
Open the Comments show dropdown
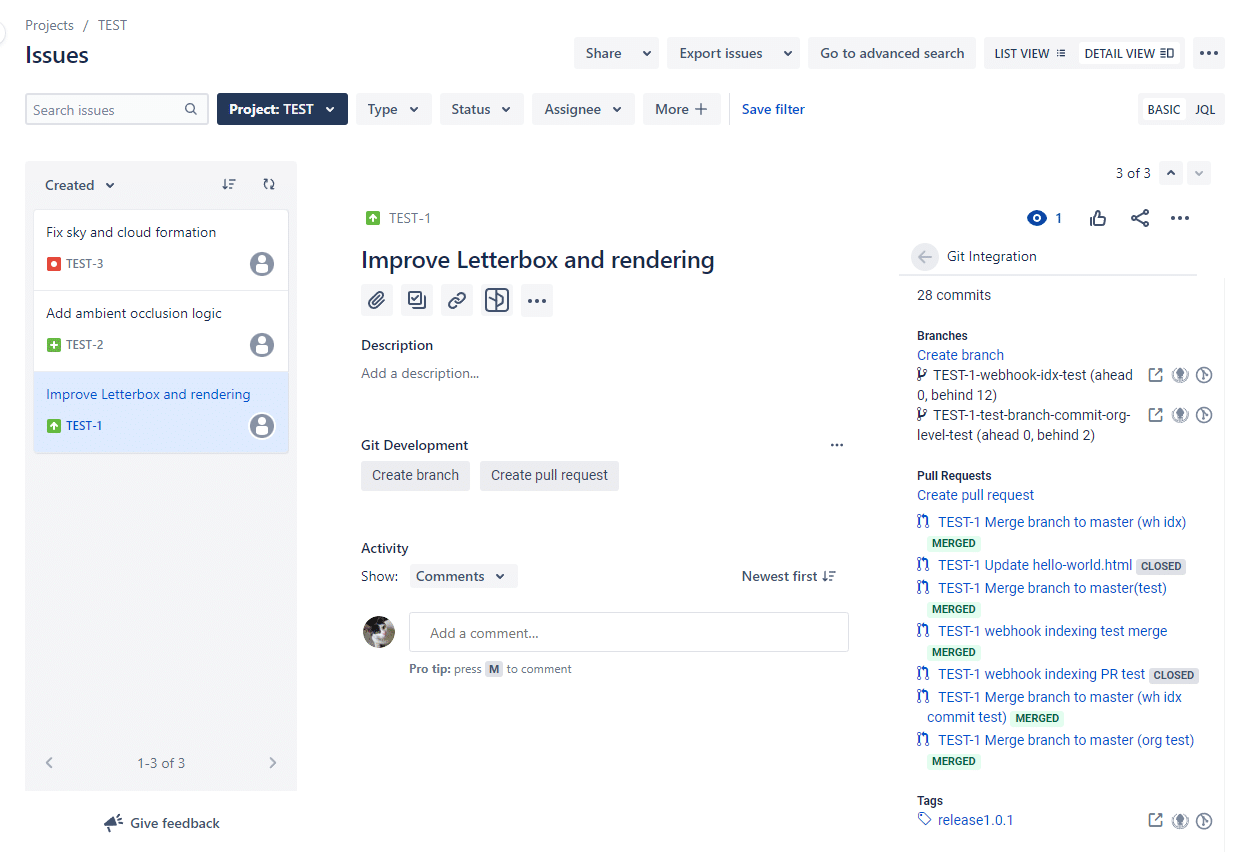[x=463, y=576]
